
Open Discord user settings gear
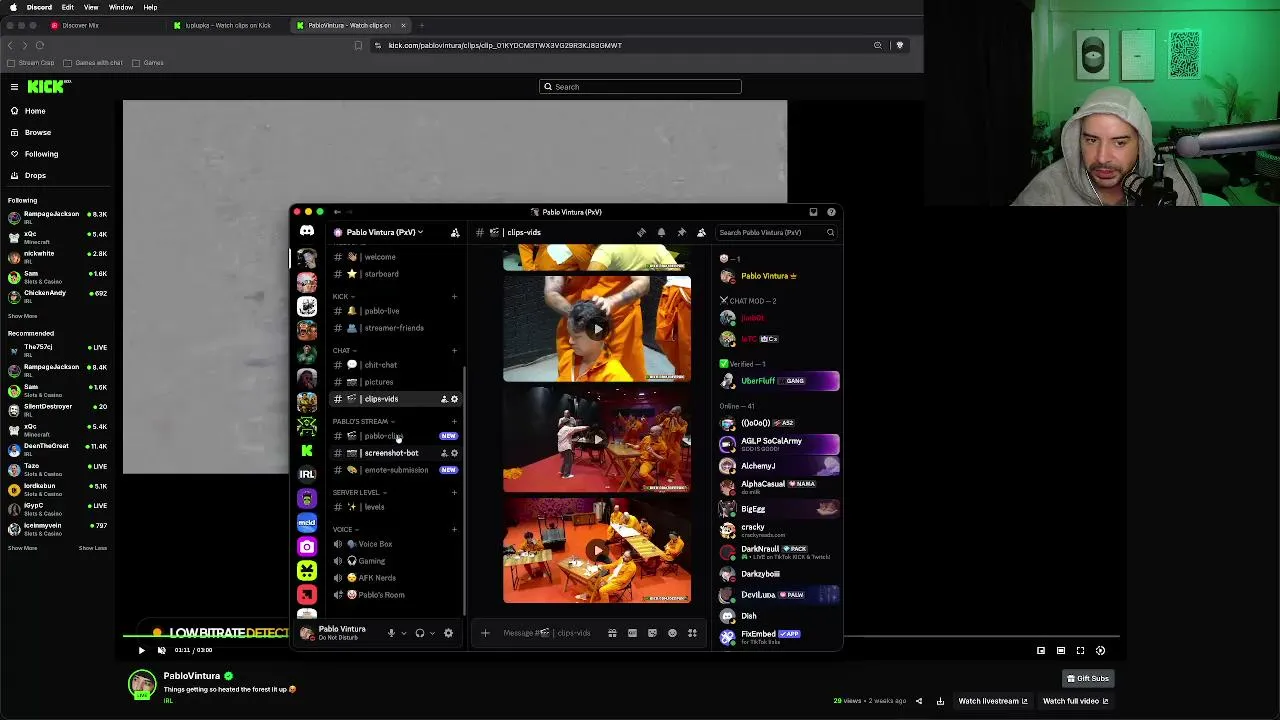pyautogui.click(x=448, y=633)
